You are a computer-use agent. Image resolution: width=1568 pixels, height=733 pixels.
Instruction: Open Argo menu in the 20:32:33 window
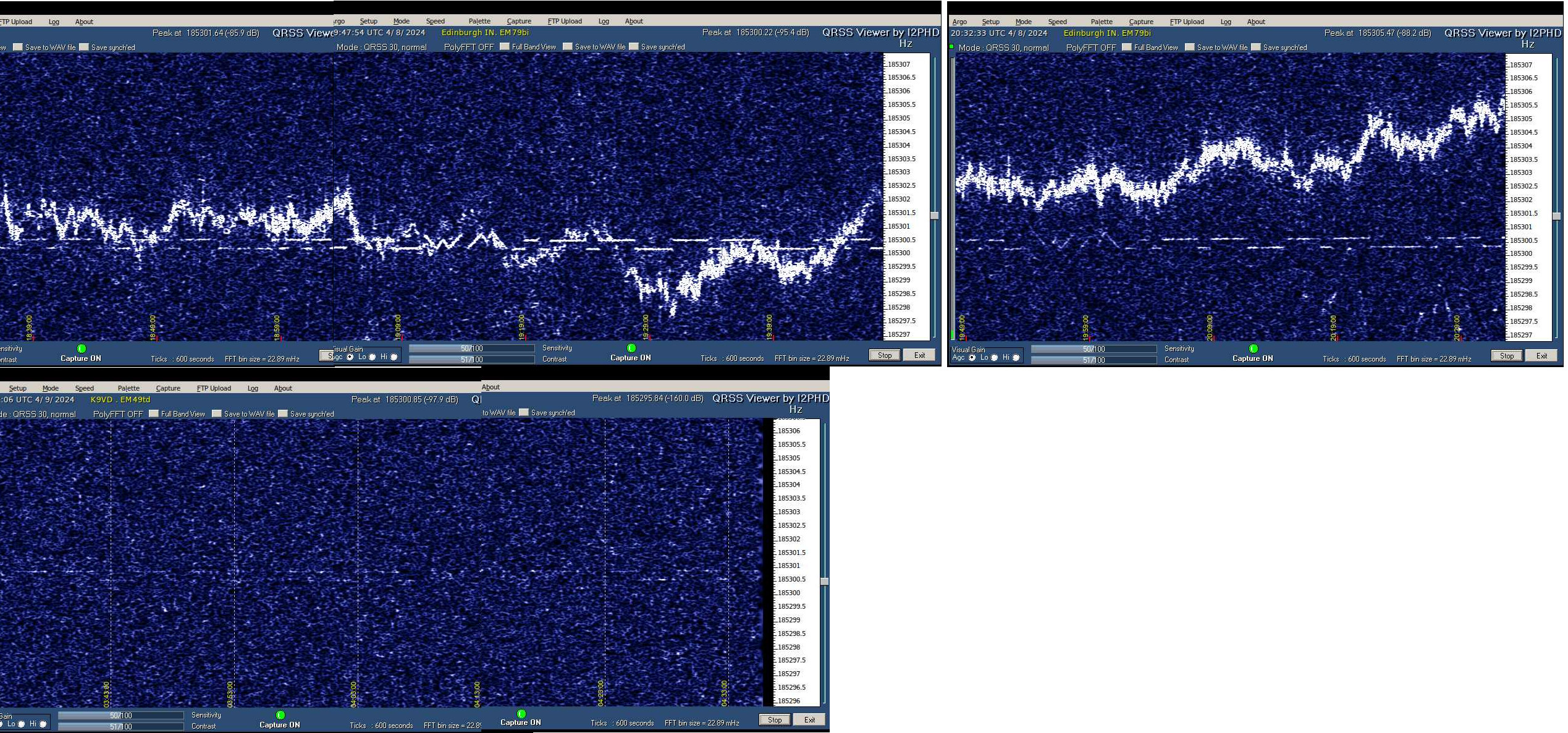[x=959, y=22]
